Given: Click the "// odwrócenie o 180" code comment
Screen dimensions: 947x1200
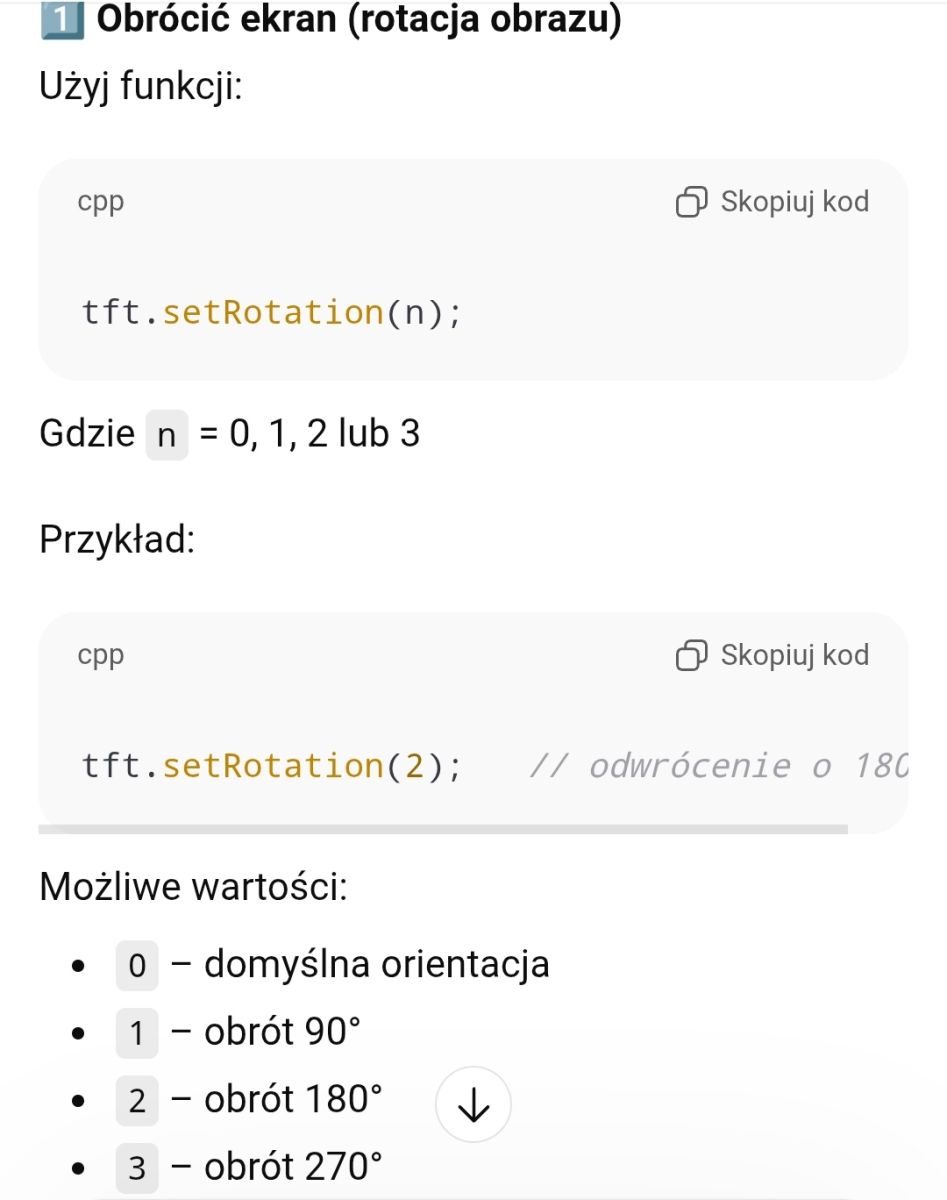Looking at the screenshot, I should (x=718, y=766).
